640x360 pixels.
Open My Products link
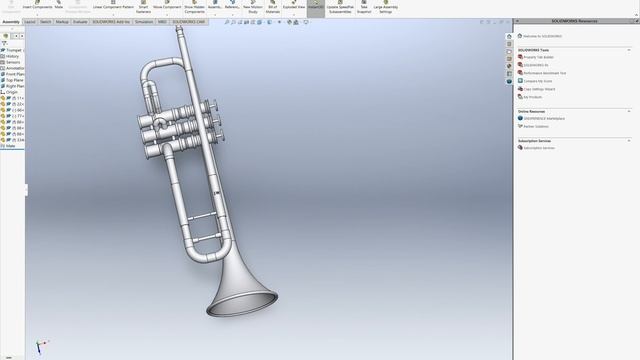(533, 97)
